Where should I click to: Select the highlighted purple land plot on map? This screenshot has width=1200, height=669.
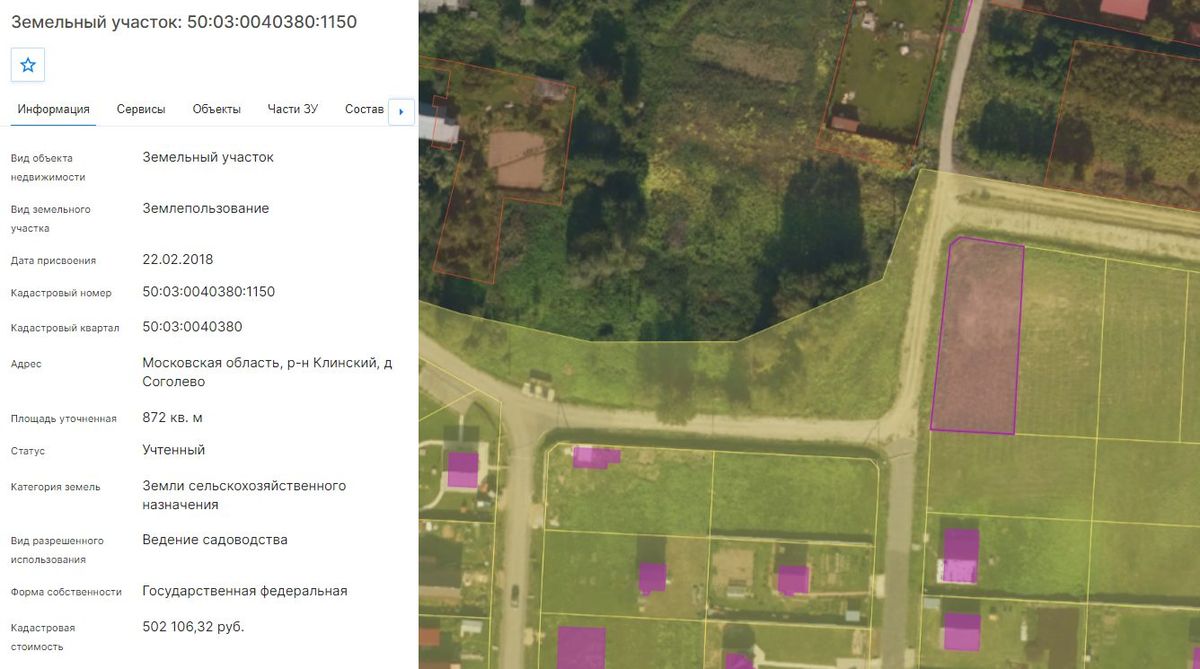click(977, 337)
